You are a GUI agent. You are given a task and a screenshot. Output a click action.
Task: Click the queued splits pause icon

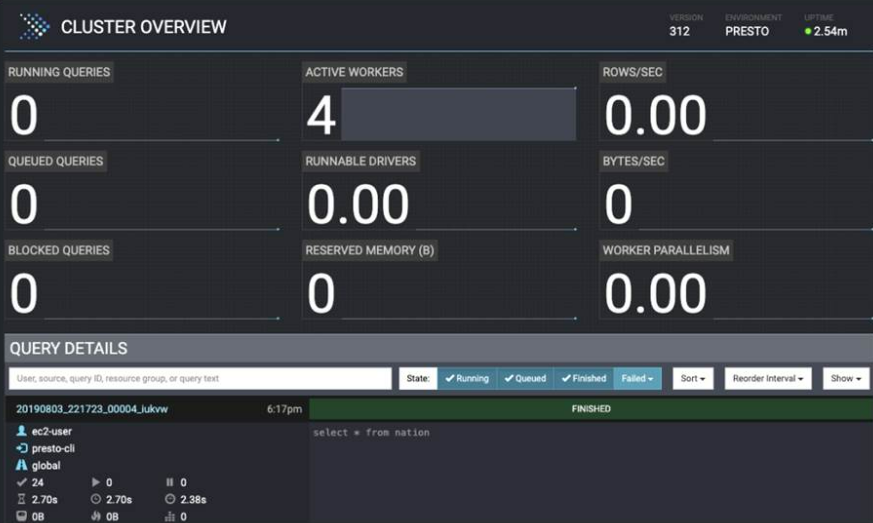(x=170, y=482)
